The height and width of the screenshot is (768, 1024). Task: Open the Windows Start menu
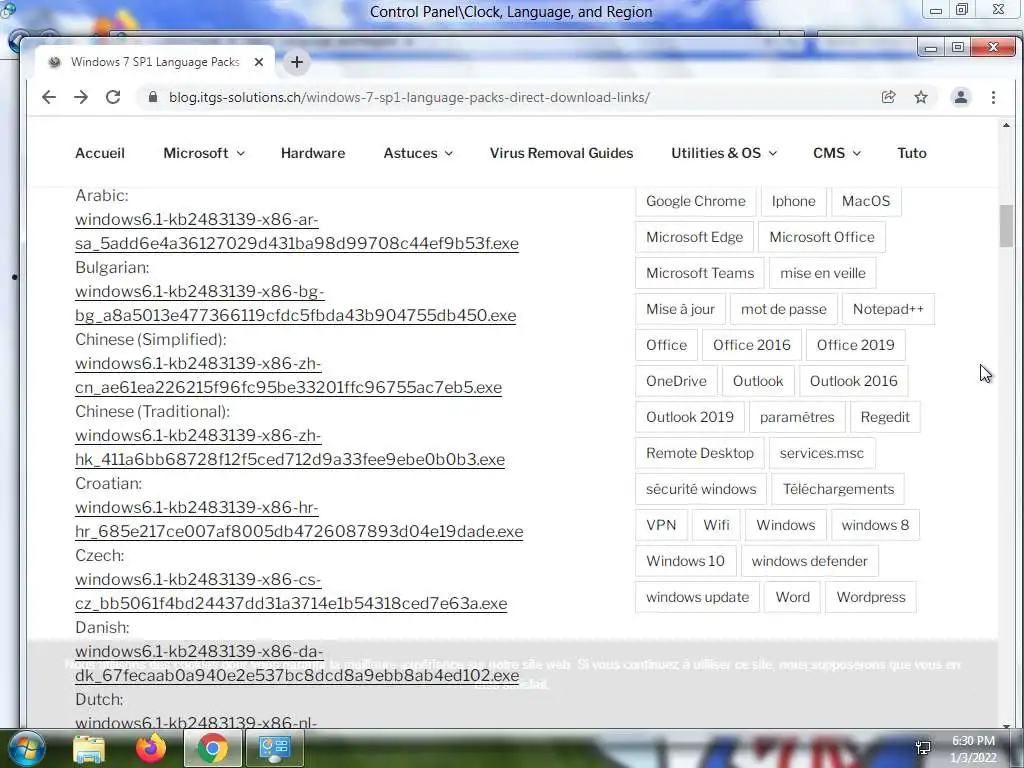click(27, 748)
